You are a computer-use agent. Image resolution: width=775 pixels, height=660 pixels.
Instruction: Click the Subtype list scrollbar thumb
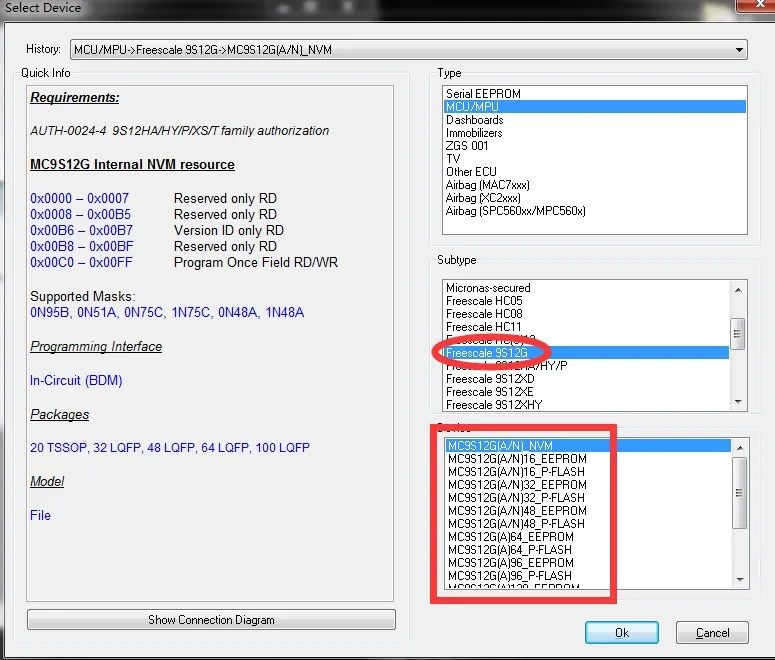[737, 334]
